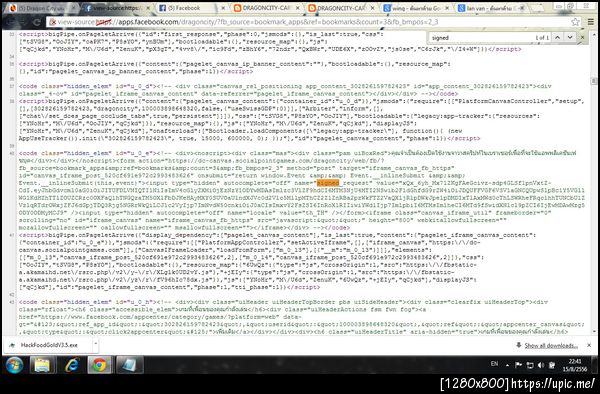Go to the next find result
Viewport: 600px width, 394px height.
click(x=570, y=37)
